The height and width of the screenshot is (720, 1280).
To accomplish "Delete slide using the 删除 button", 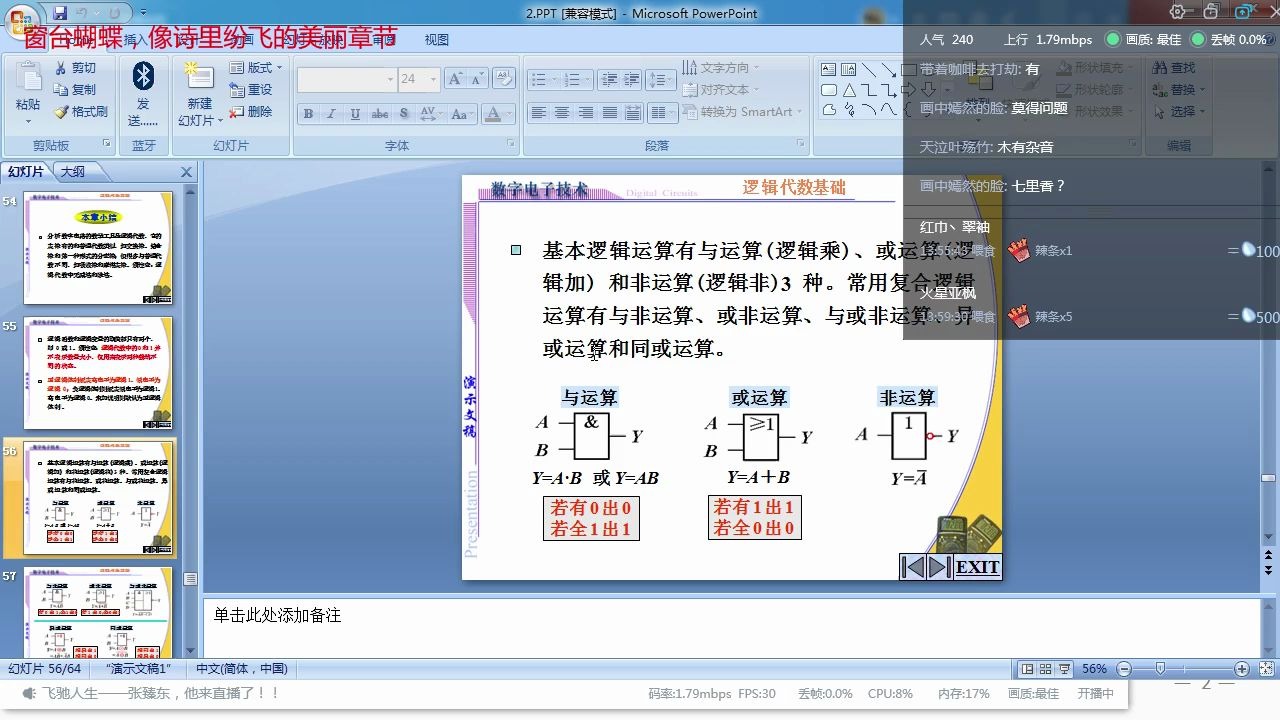I will click(250, 112).
